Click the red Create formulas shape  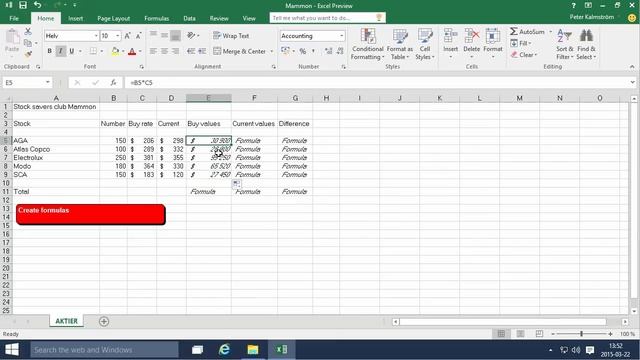coord(91,214)
